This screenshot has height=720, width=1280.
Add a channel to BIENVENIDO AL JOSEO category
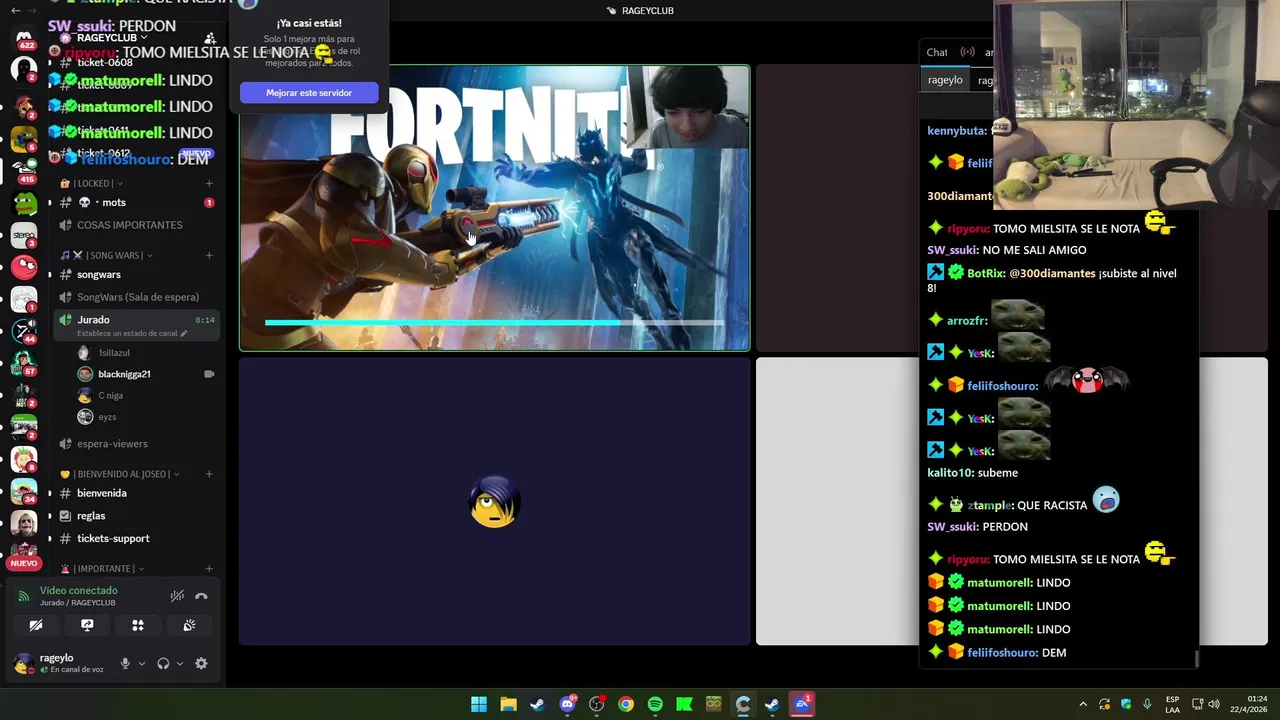(209, 474)
